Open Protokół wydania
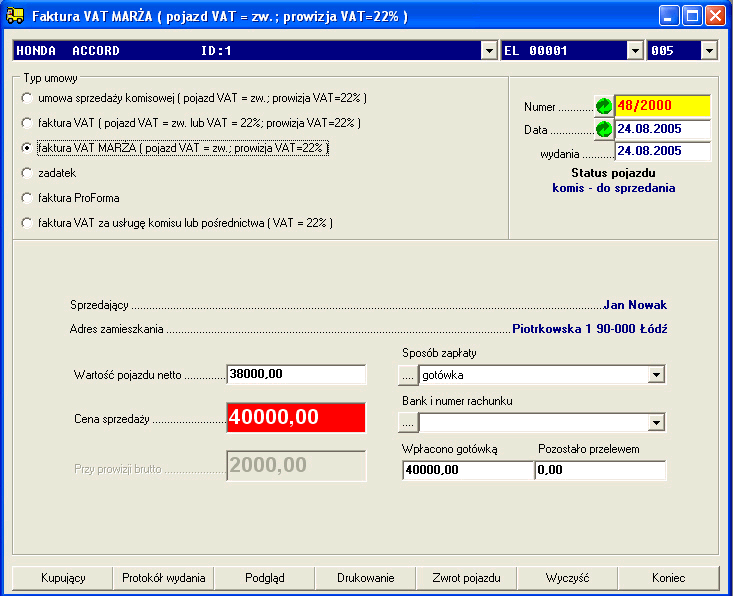This screenshot has height=596, width=733. (164, 578)
